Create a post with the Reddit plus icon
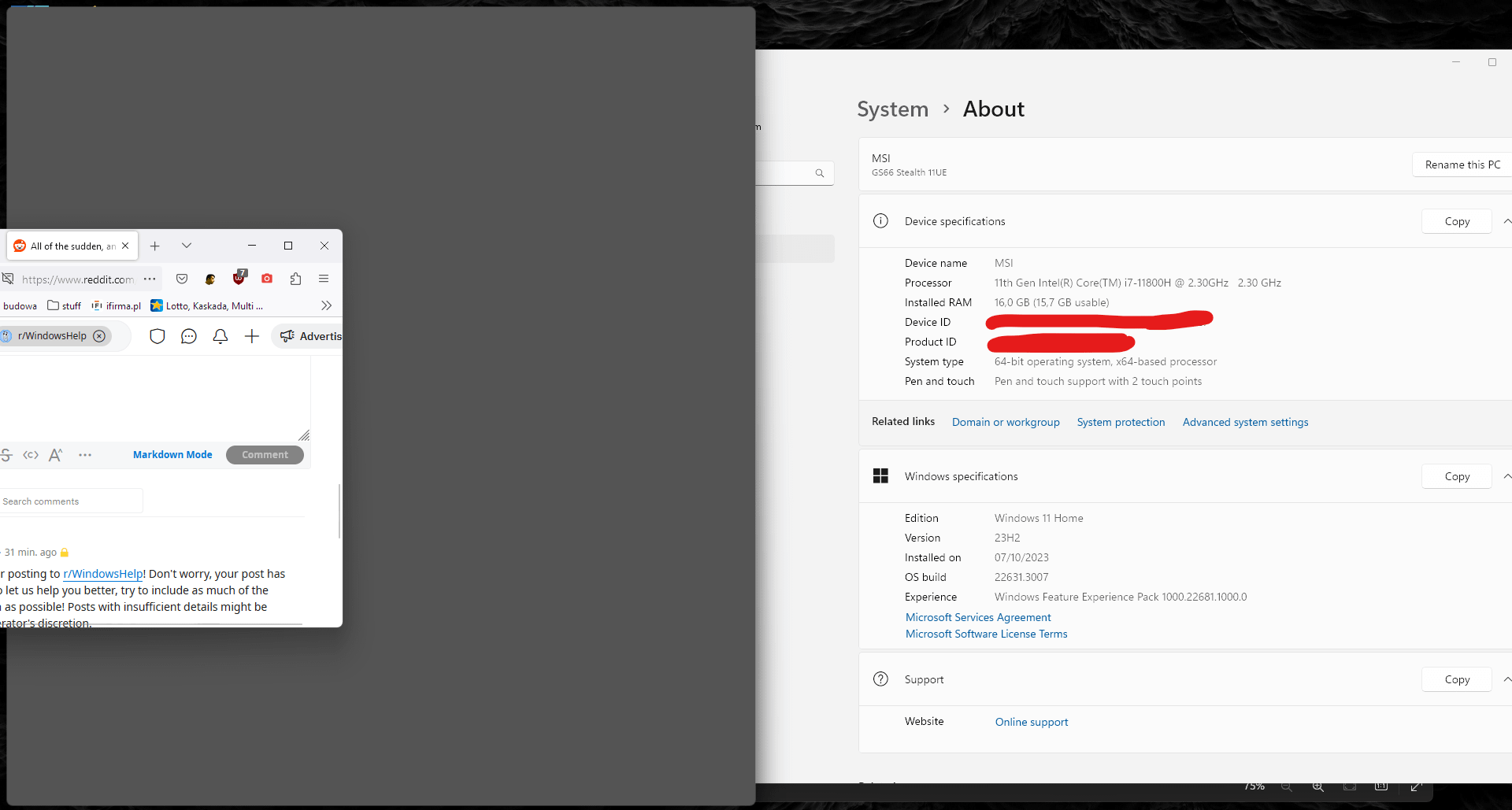 pyautogui.click(x=252, y=337)
